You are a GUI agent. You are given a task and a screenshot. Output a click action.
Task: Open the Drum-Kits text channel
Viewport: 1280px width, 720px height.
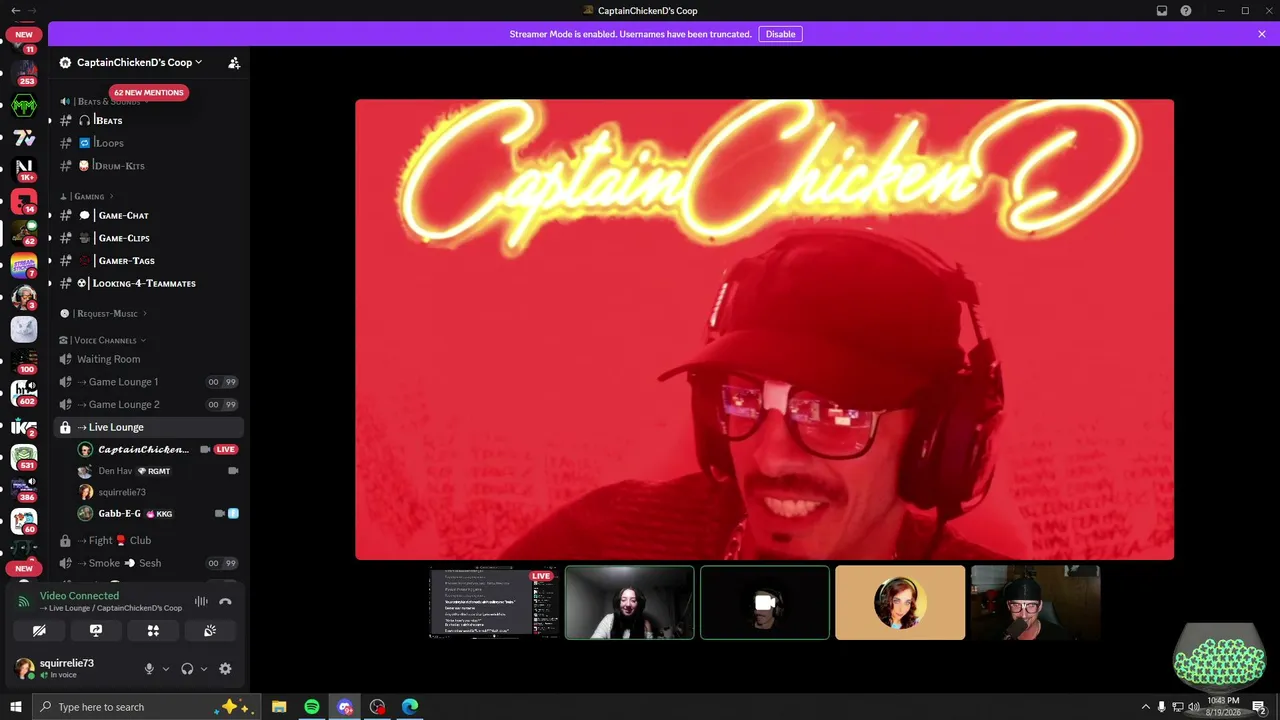(149, 166)
